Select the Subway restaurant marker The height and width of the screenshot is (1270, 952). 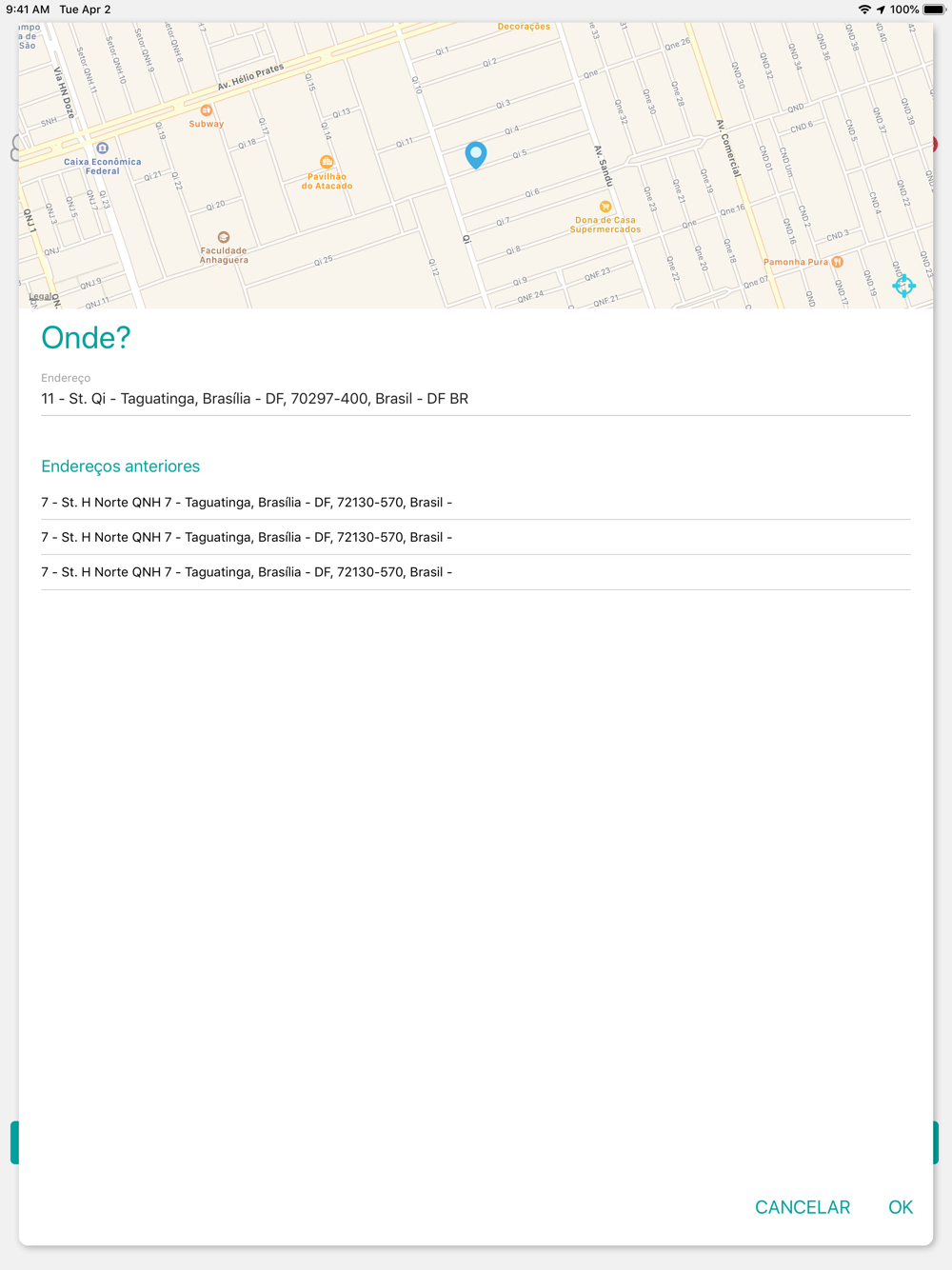click(x=207, y=110)
